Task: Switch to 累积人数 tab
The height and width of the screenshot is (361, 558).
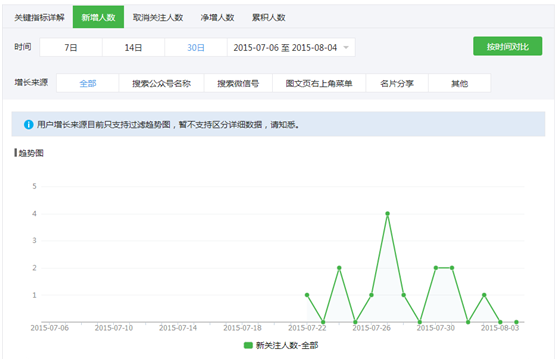Action: coord(268,17)
